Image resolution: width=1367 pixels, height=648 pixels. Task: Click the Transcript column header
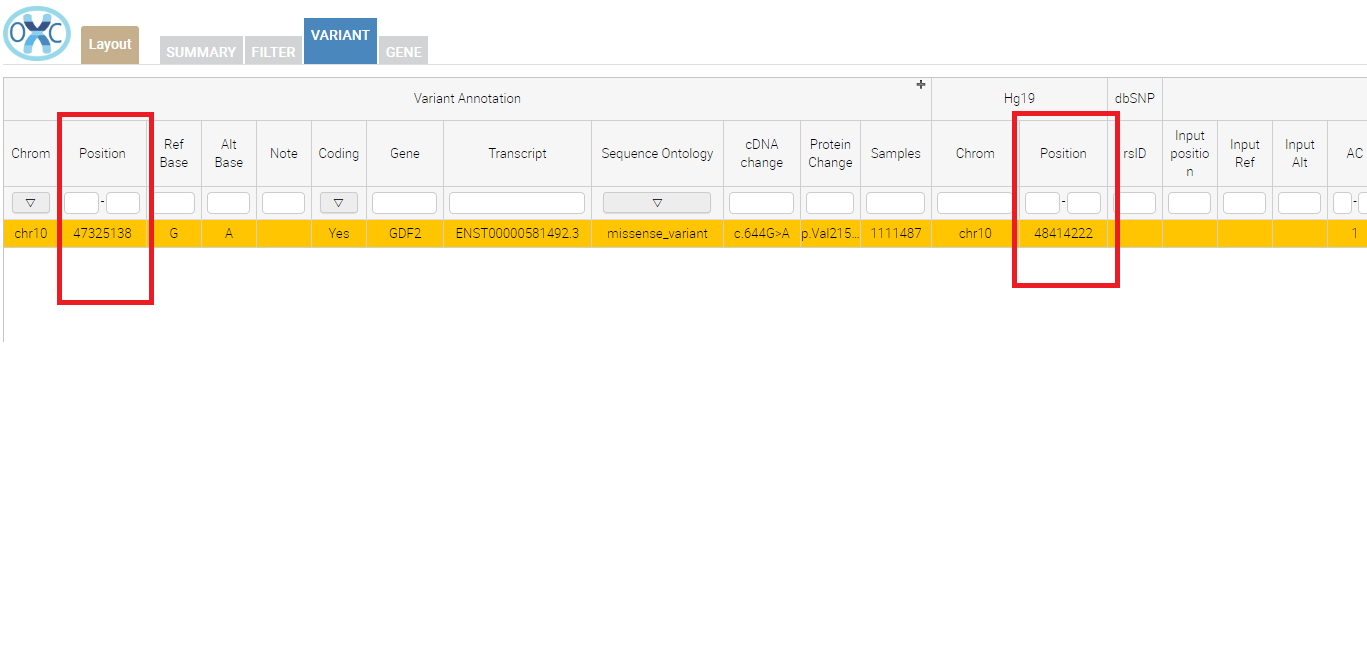[x=517, y=153]
